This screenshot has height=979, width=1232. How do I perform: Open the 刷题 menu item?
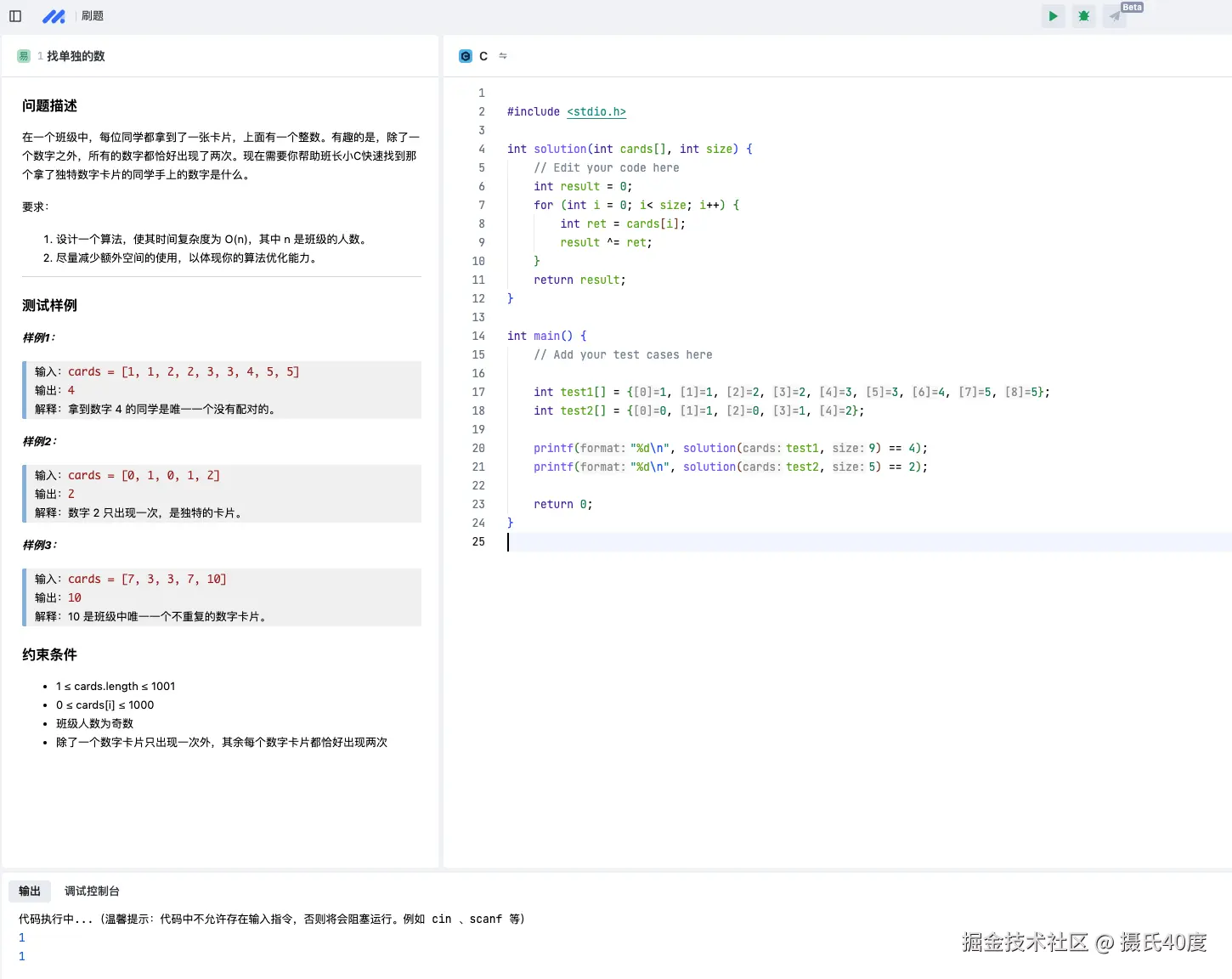click(92, 16)
